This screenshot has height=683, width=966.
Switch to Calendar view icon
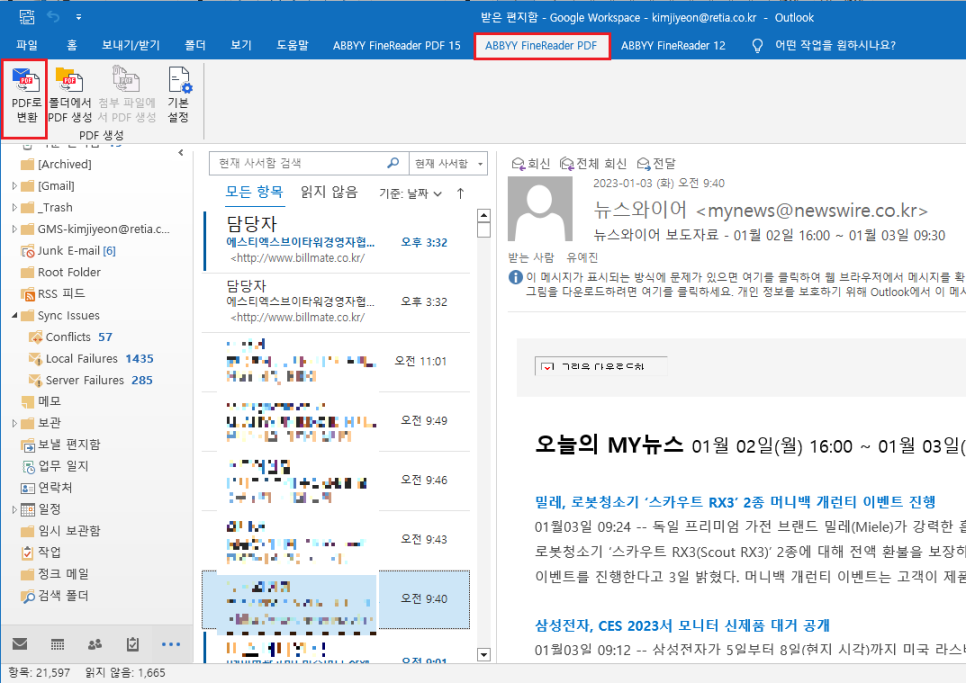click(57, 644)
